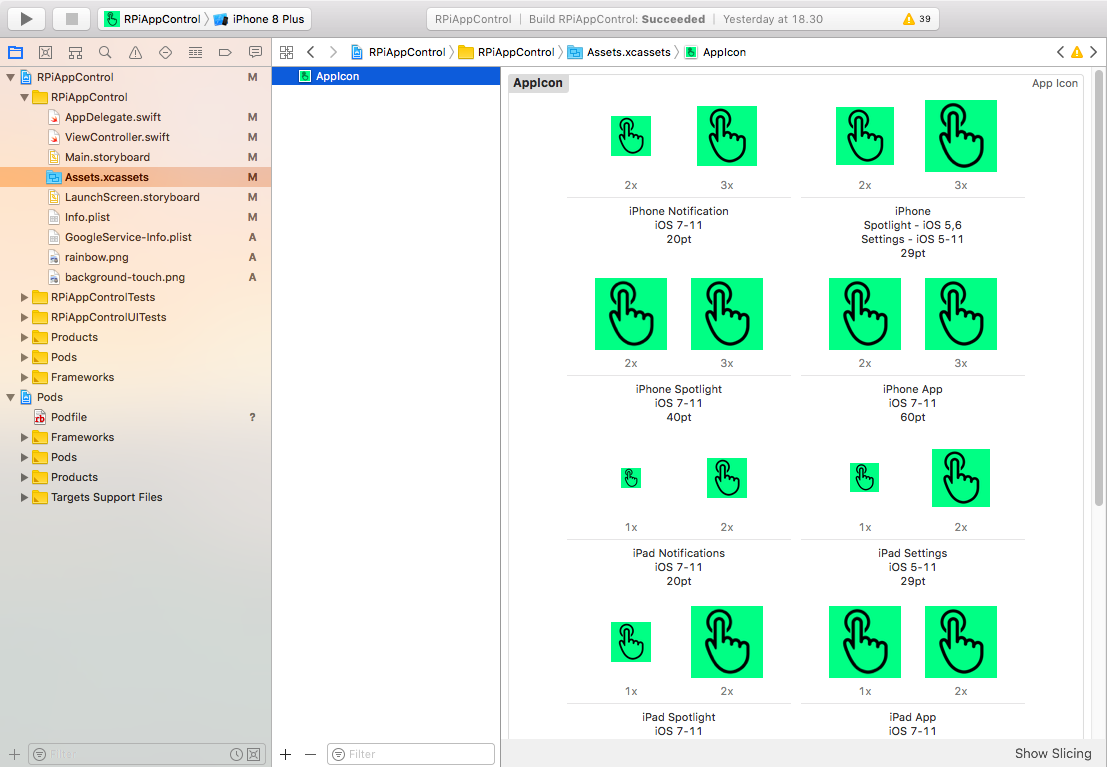The width and height of the screenshot is (1107, 767).
Task: Select the Test navigator
Action: [x=164, y=51]
